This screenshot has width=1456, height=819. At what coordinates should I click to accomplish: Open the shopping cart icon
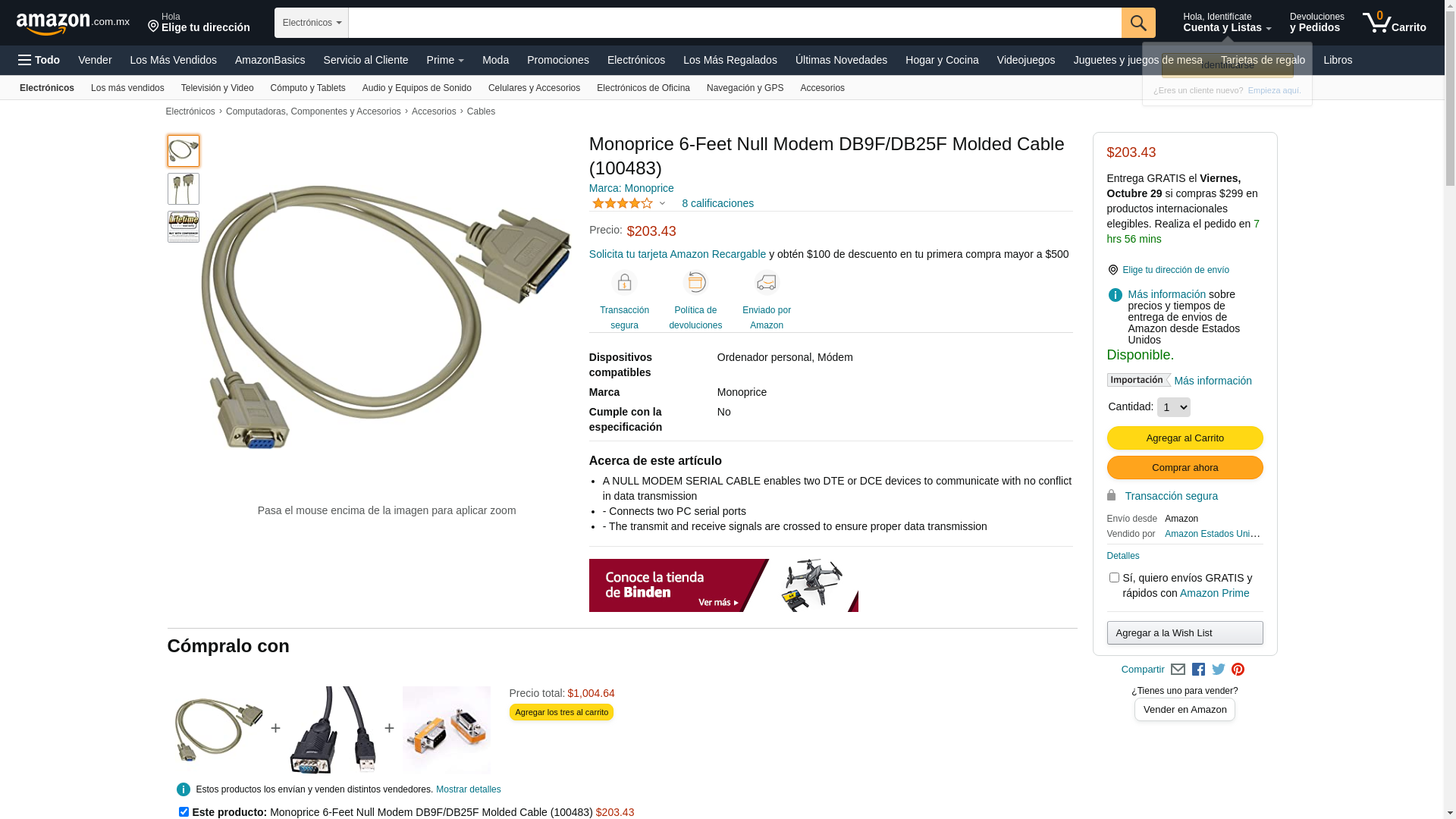(1394, 23)
